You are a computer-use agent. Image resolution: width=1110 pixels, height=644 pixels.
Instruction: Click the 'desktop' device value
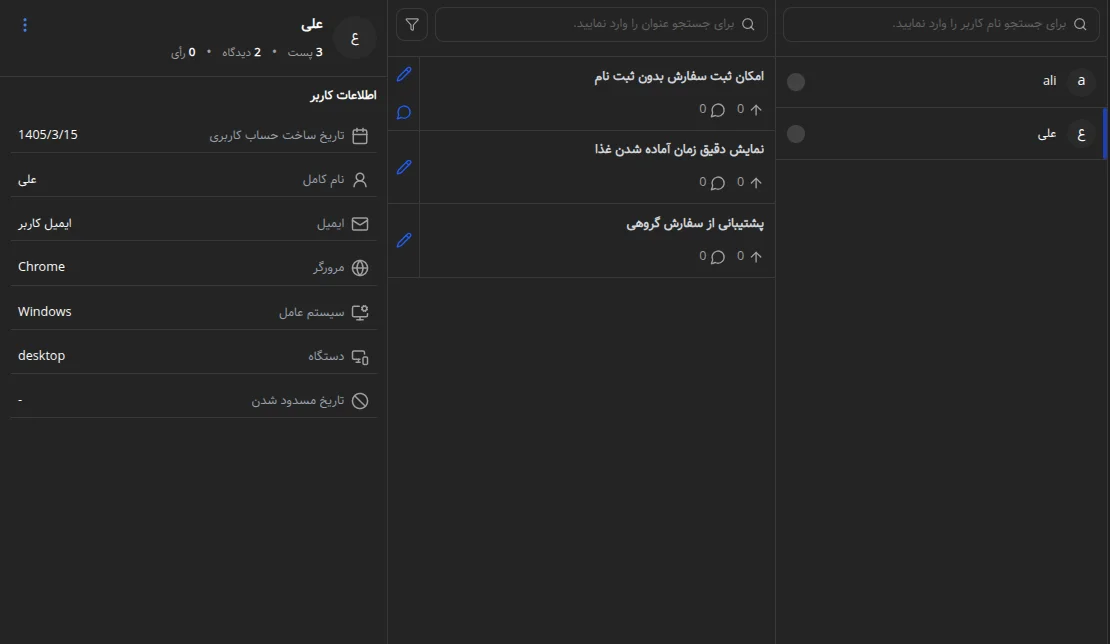(41, 355)
